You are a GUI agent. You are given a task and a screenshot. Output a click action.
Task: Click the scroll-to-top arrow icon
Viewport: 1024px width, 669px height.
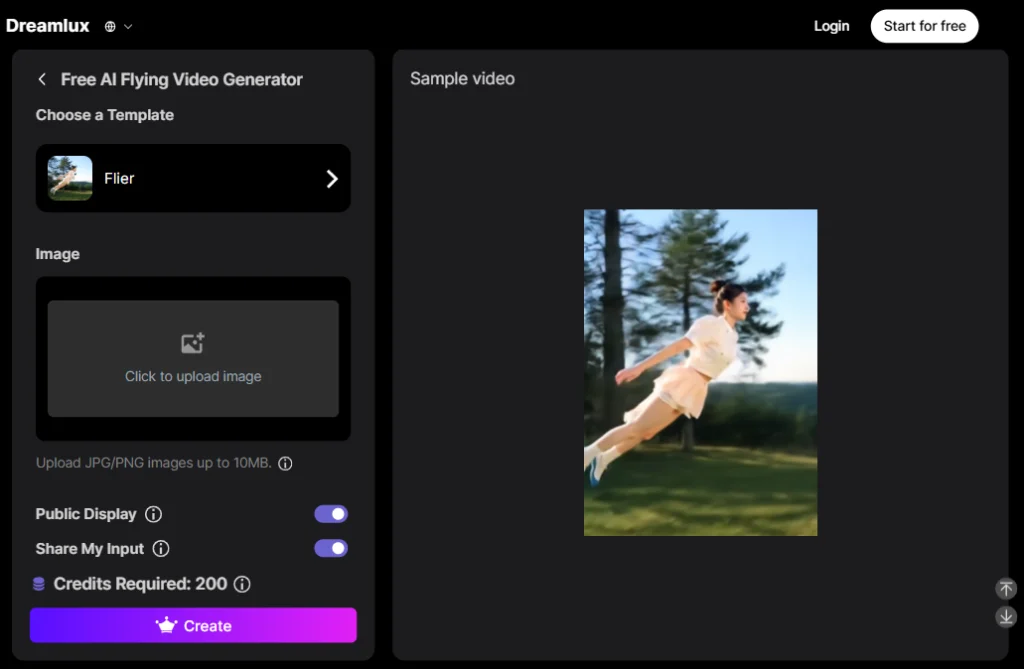[1006, 589]
